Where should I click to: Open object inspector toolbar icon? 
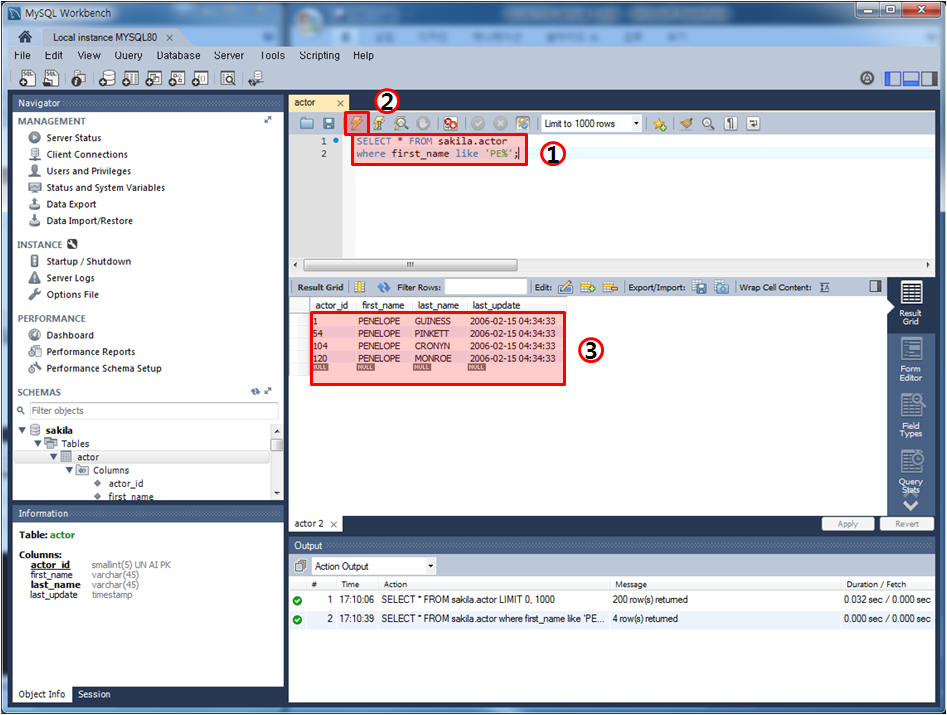tap(79, 79)
